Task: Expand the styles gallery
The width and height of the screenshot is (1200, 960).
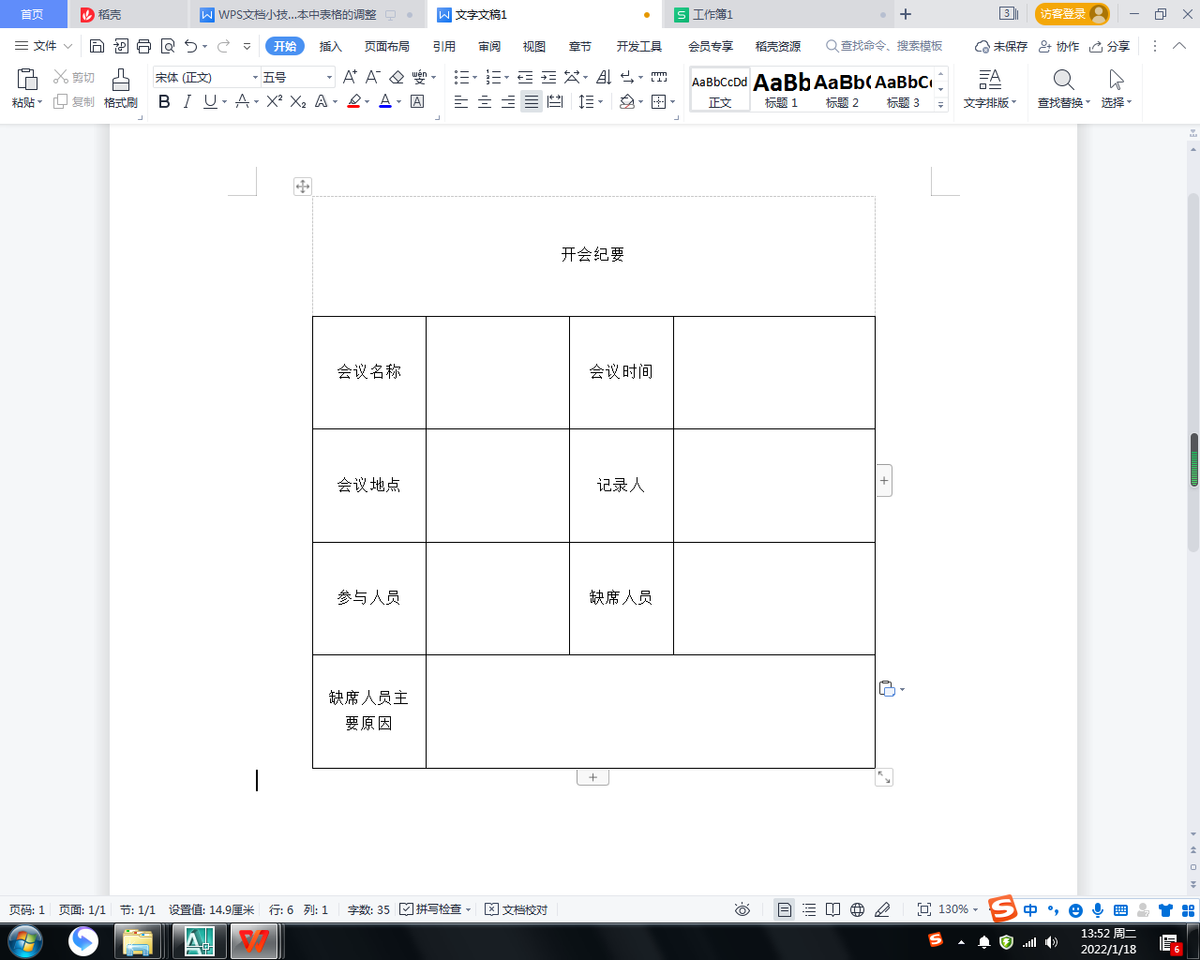Action: point(941,104)
